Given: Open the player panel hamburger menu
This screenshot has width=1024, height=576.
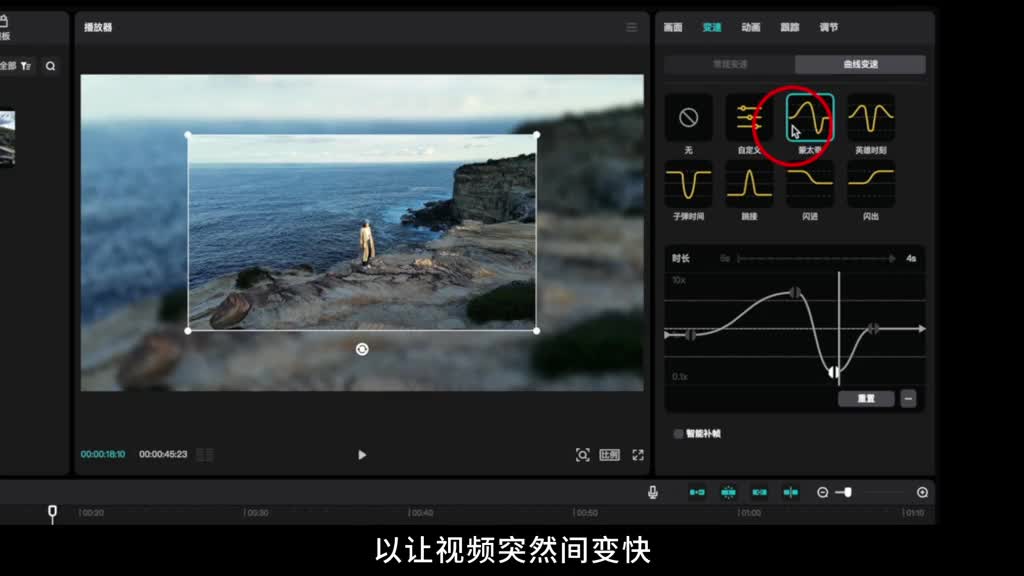Looking at the screenshot, I should click(x=631, y=27).
